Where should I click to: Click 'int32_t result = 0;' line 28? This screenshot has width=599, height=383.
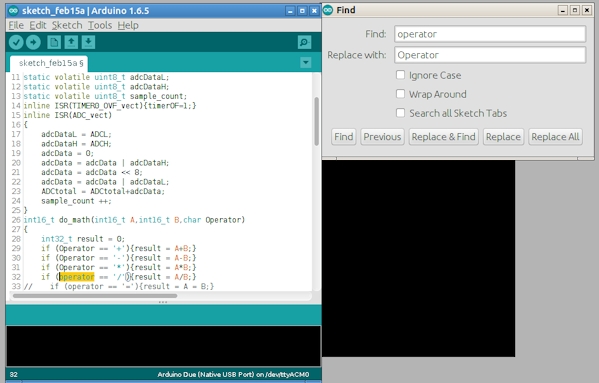coord(83,239)
